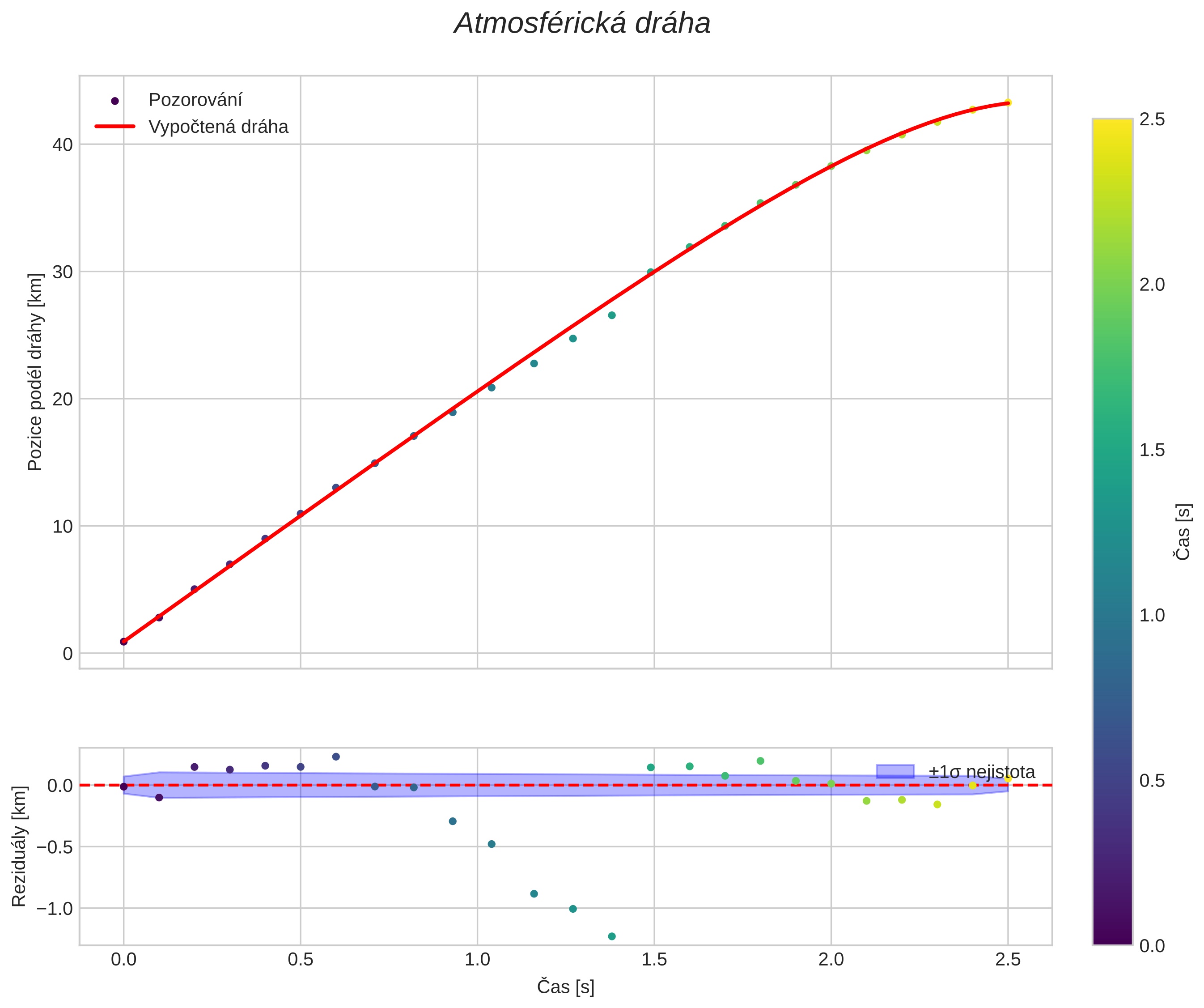Image resolution: width=1204 pixels, height=1008 pixels.
Task: Click the highest residual point at 0.6 s
Action: [x=336, y=757]
